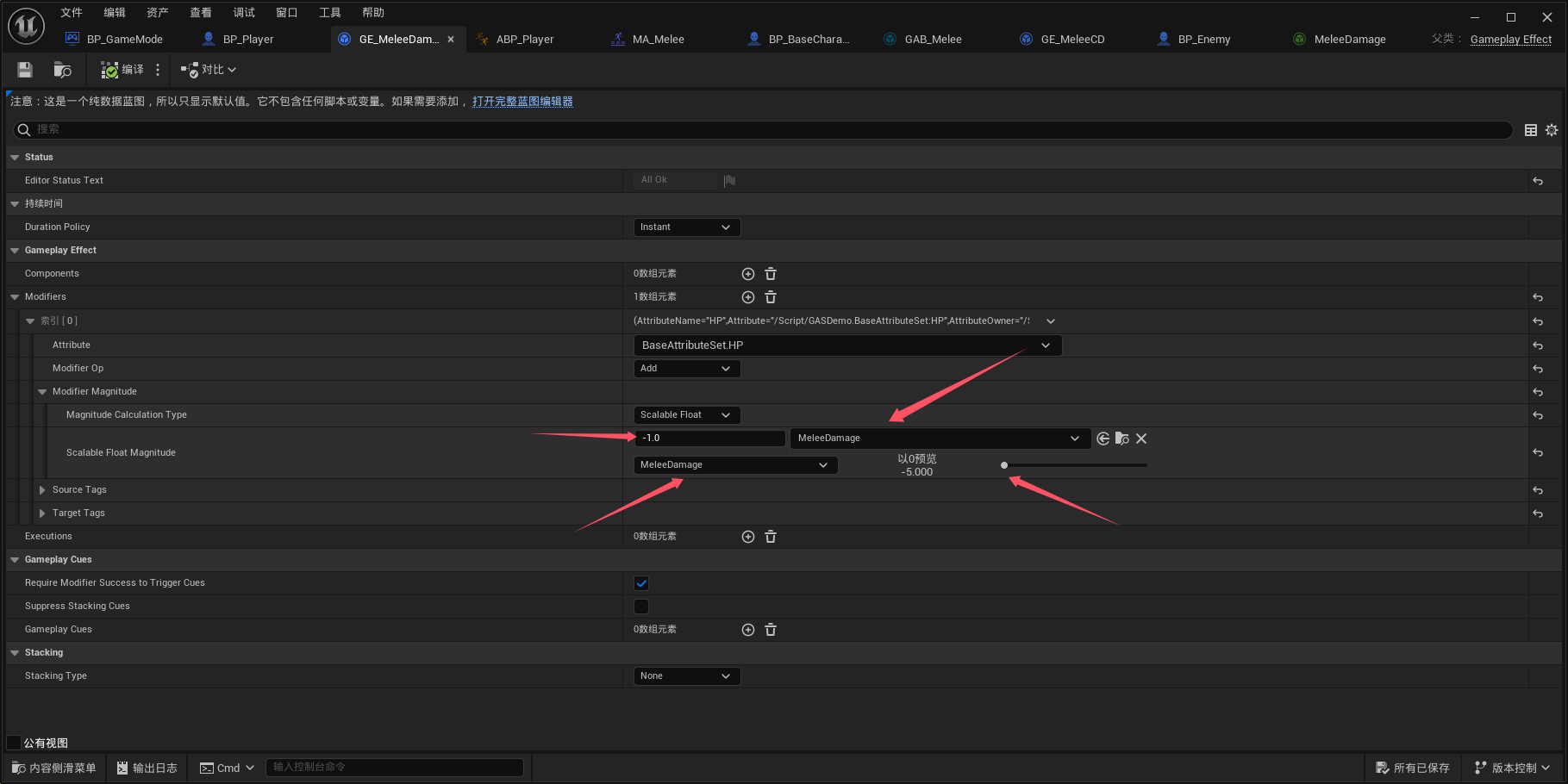1568x784 pixels.
Task: Collapse the Gameplay Cues section
Action: [15, 560]
